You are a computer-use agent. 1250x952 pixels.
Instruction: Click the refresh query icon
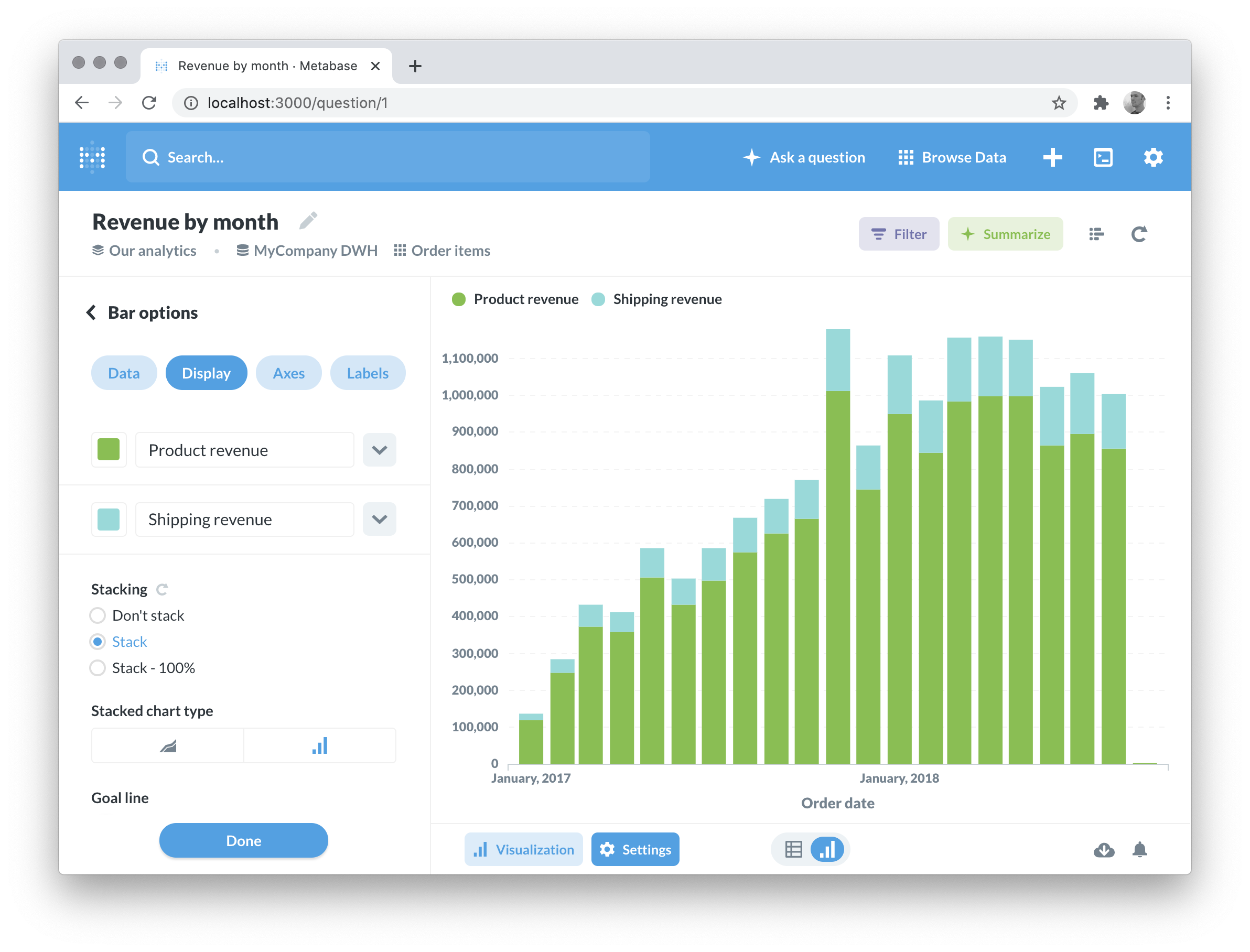tap(1139, 234)
